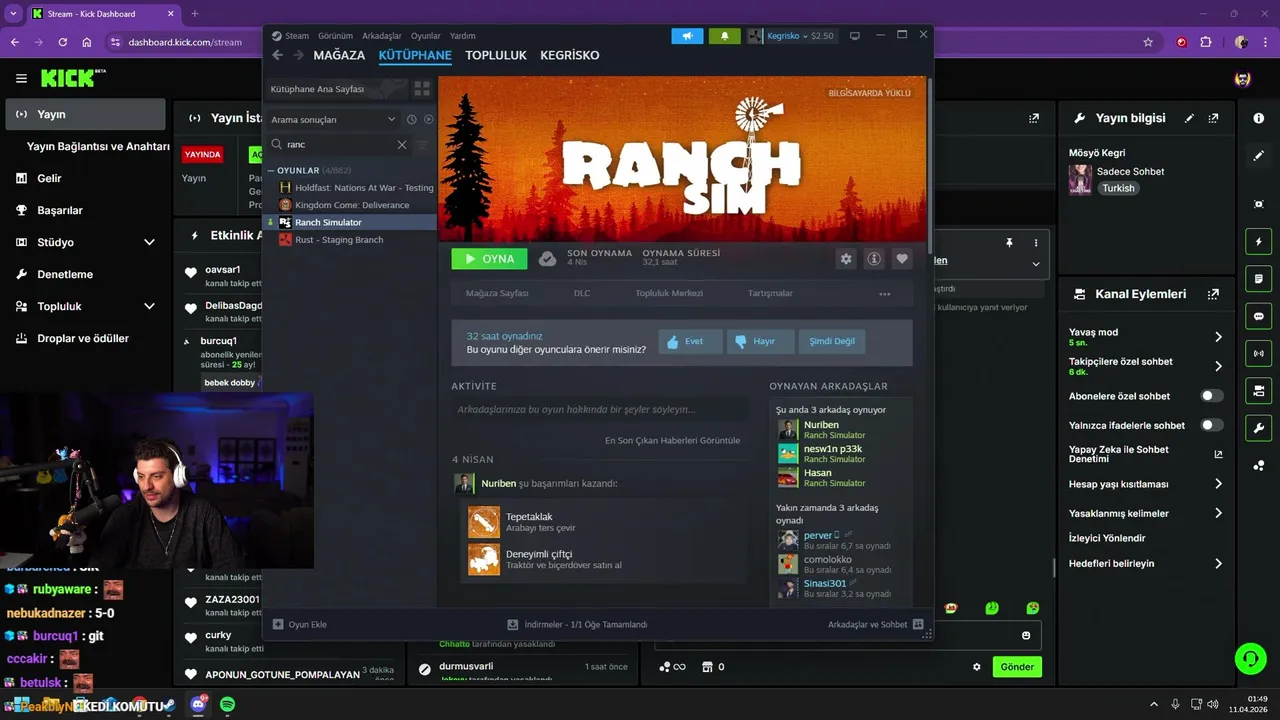Open emoji picker in Kick chat input
1280x720 pixels.
click(x=1026, y=636)
